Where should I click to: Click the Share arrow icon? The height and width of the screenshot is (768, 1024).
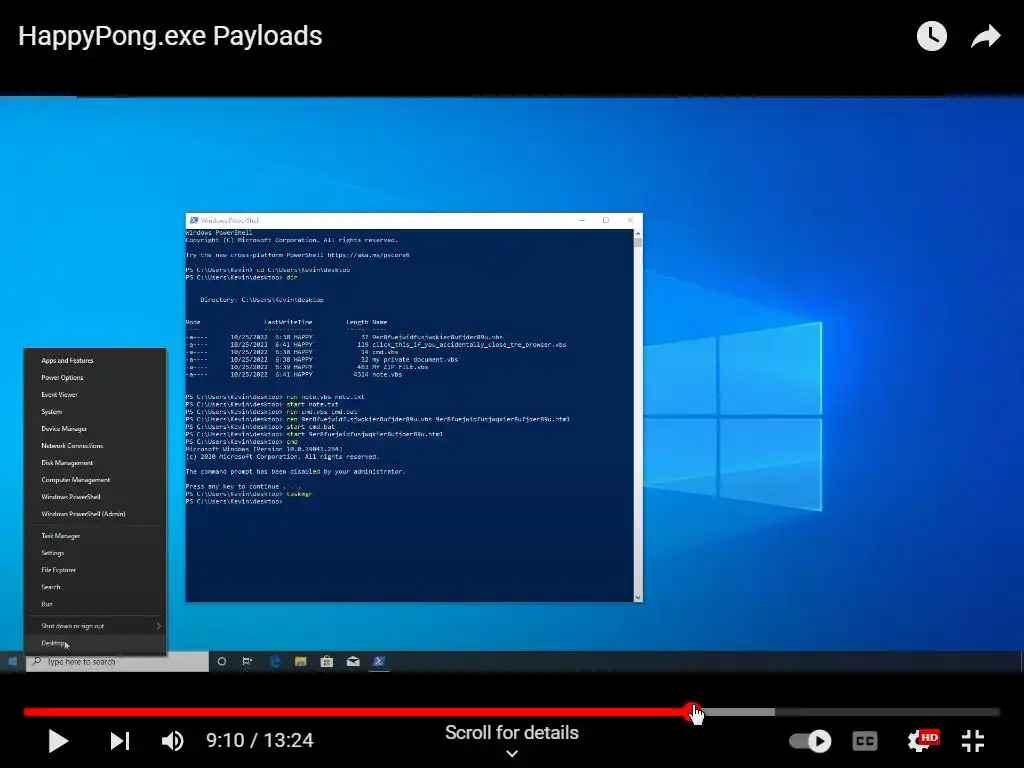click(x=985, y=36)
